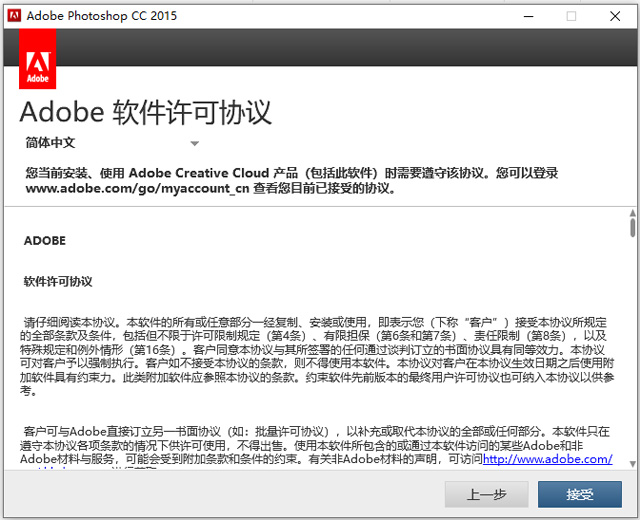640x520 pixels.
Task: Click the bold 软件许可协议 subheading in the agreement
Action: pos(58,281)
